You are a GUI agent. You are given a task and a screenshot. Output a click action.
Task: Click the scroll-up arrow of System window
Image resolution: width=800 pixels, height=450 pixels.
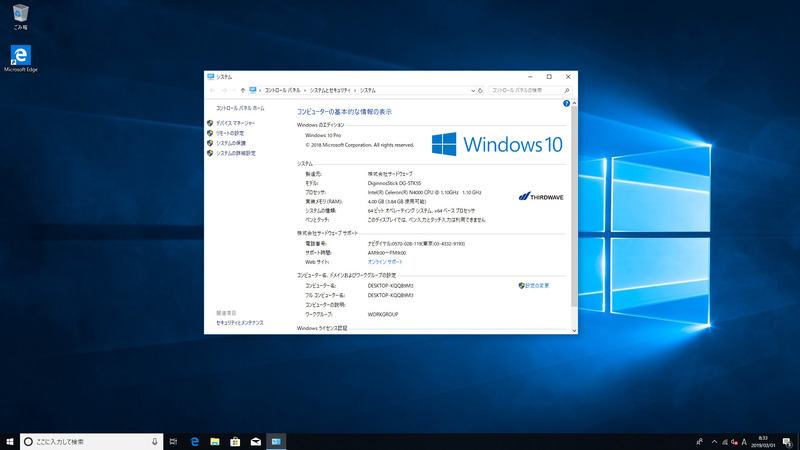click(574, 103)
